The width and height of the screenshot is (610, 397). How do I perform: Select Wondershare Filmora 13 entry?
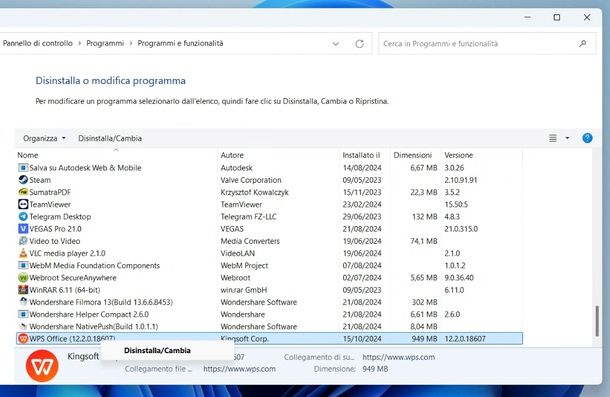[x=101, y=302]
